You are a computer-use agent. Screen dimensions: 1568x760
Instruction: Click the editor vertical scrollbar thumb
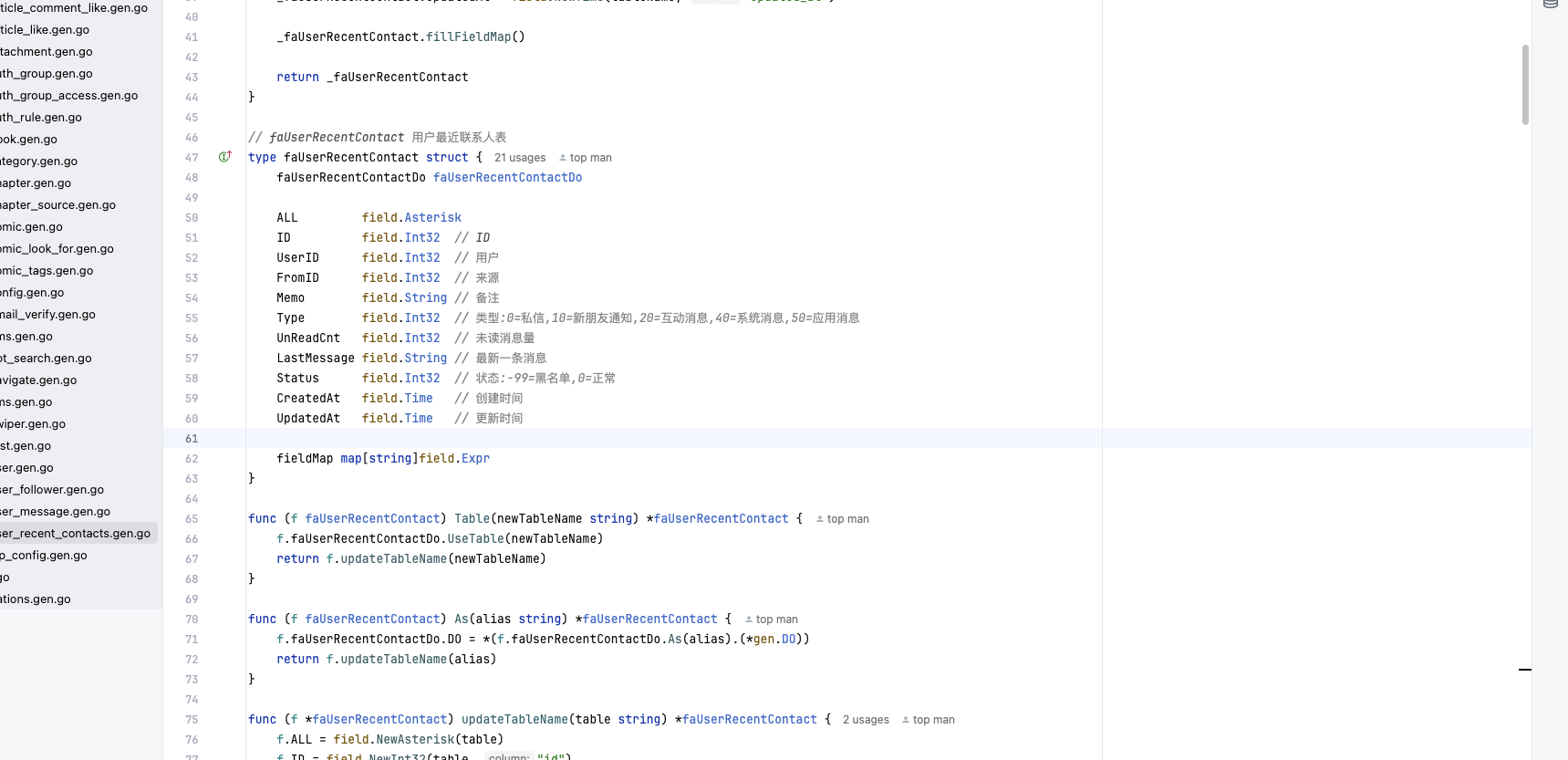coord(1525,84)
